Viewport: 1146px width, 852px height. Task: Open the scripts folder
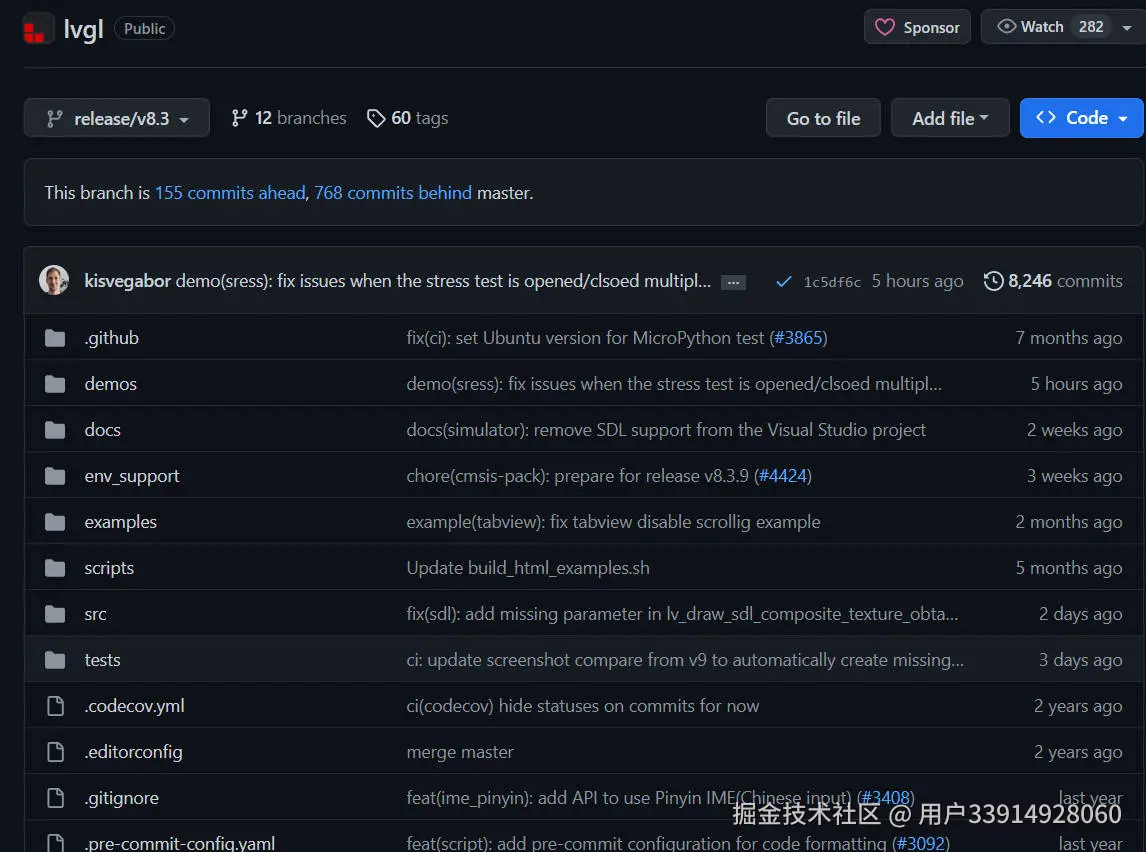(x=109, y=568)
